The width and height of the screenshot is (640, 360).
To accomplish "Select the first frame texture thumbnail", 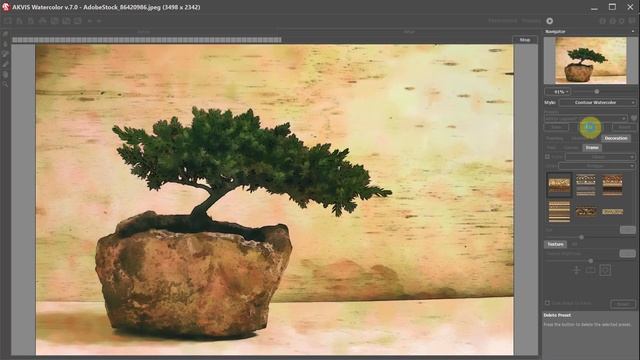I will (x=559, y=185).
